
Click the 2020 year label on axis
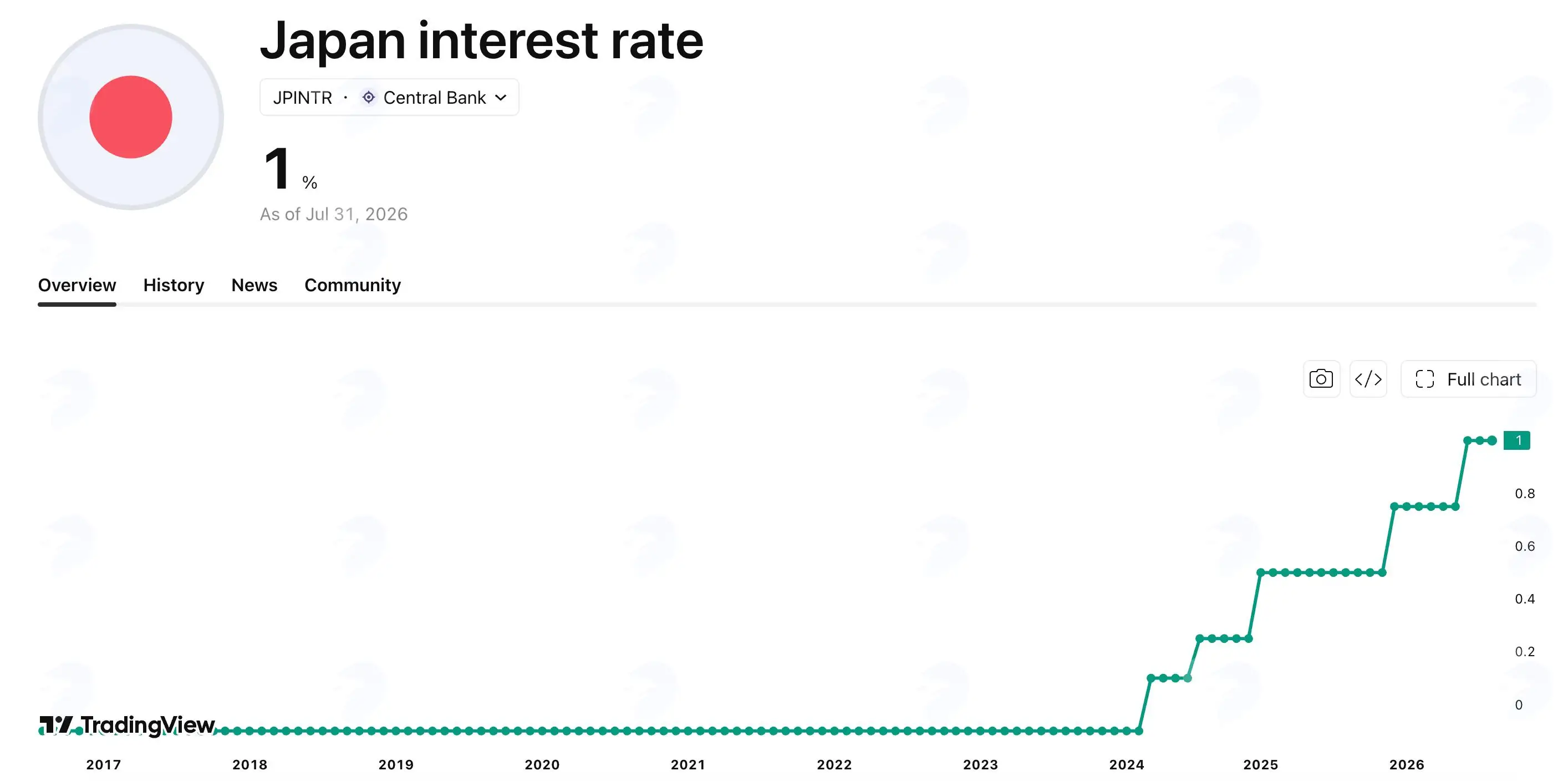tap(542, 764)
